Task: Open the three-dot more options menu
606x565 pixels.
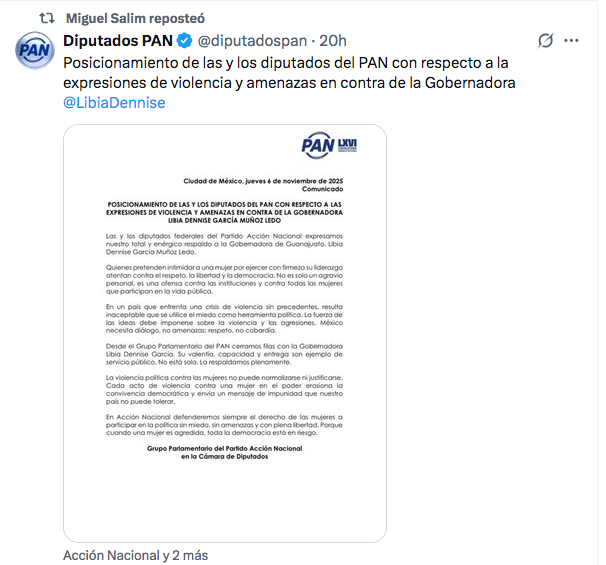Action: (x=571, y=40)
